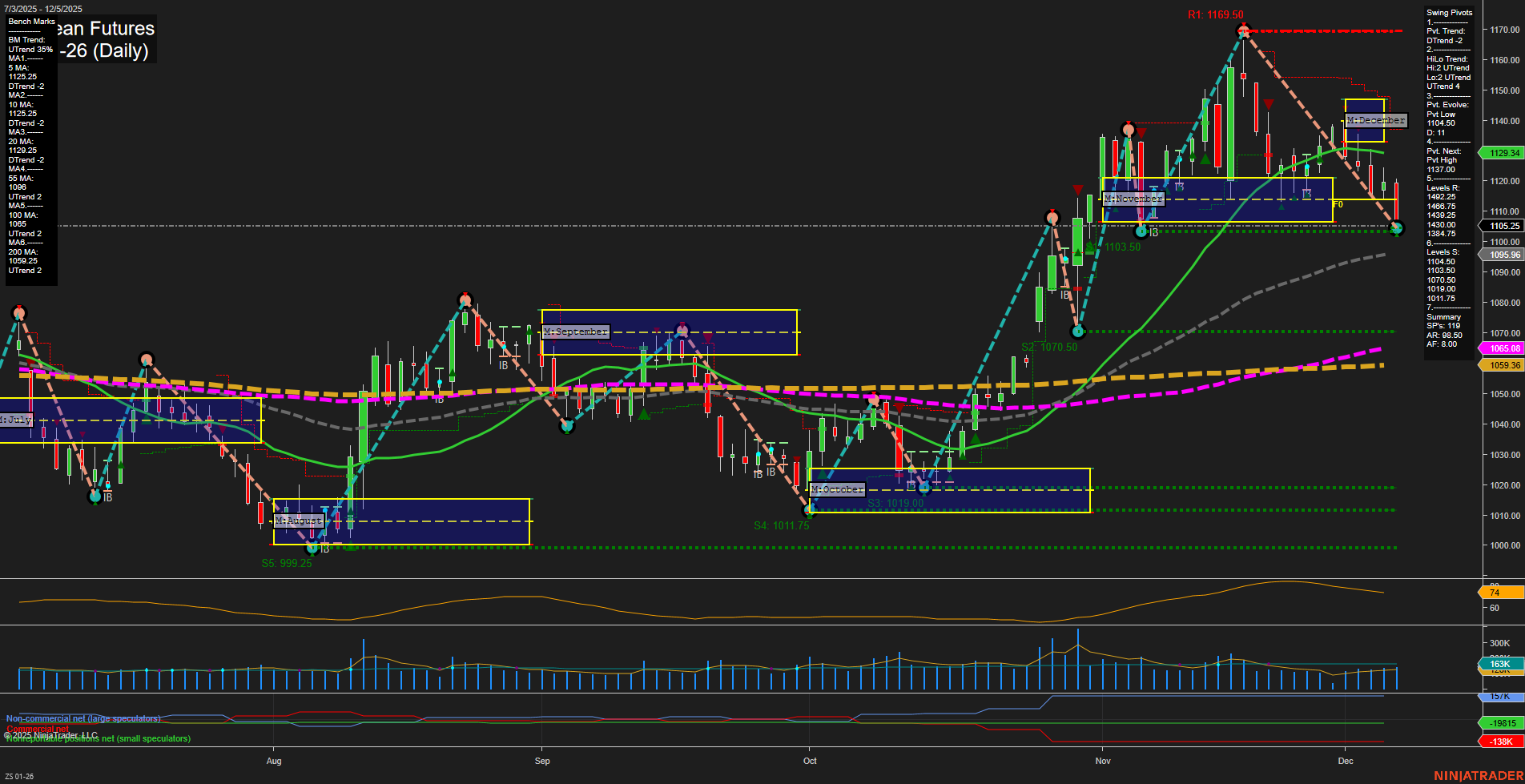Toggle the Nonreportable positions net legend
Viewport: 1525px width, 784px height.
98,738
